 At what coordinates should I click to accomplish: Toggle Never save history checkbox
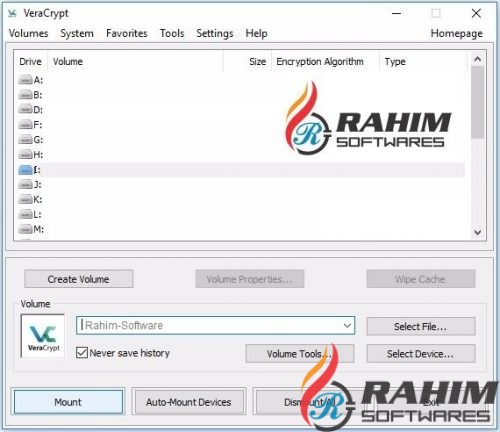(x=82, y=353)
